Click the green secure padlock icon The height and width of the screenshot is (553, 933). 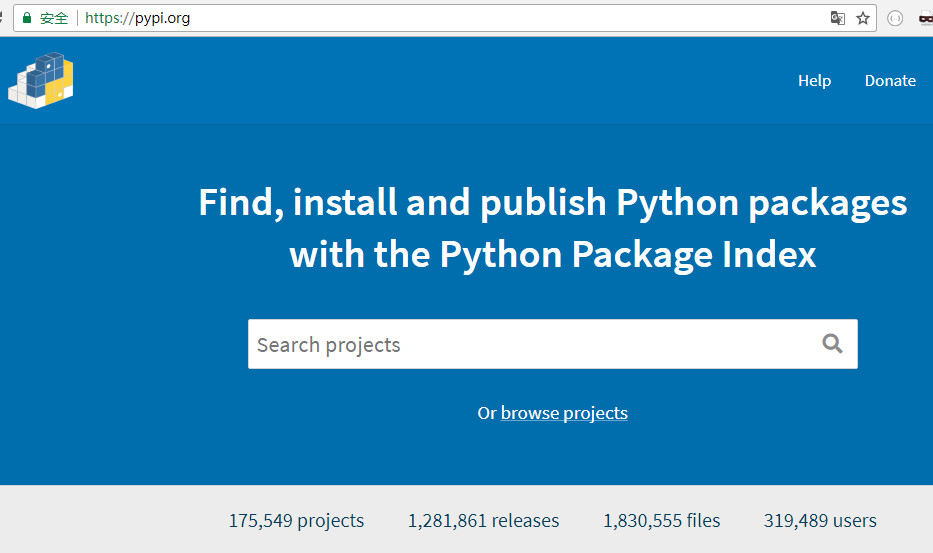click(x=27, y=18)
